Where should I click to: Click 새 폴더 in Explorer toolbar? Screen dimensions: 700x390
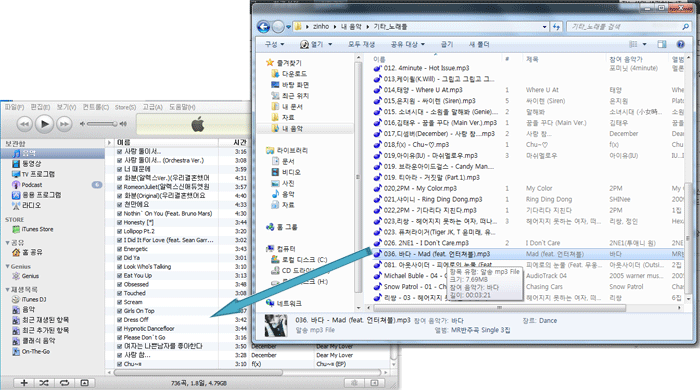tap(479, 44)
